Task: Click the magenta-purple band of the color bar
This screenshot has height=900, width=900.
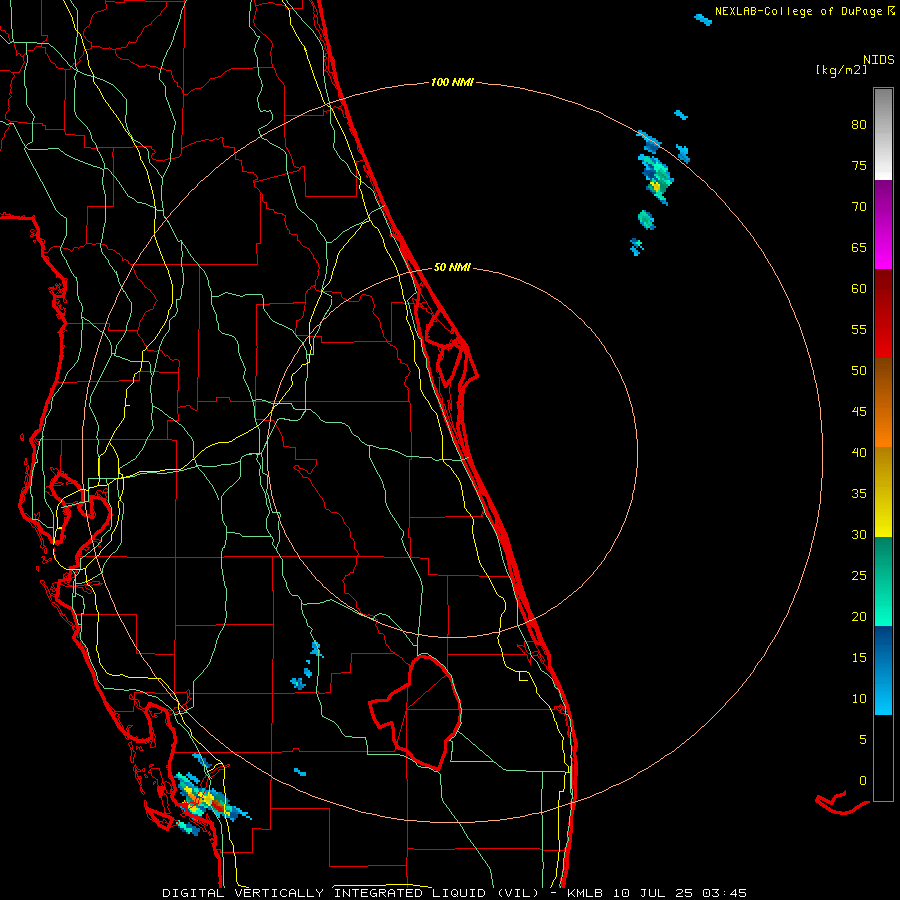Action: [x=883, y=225]
